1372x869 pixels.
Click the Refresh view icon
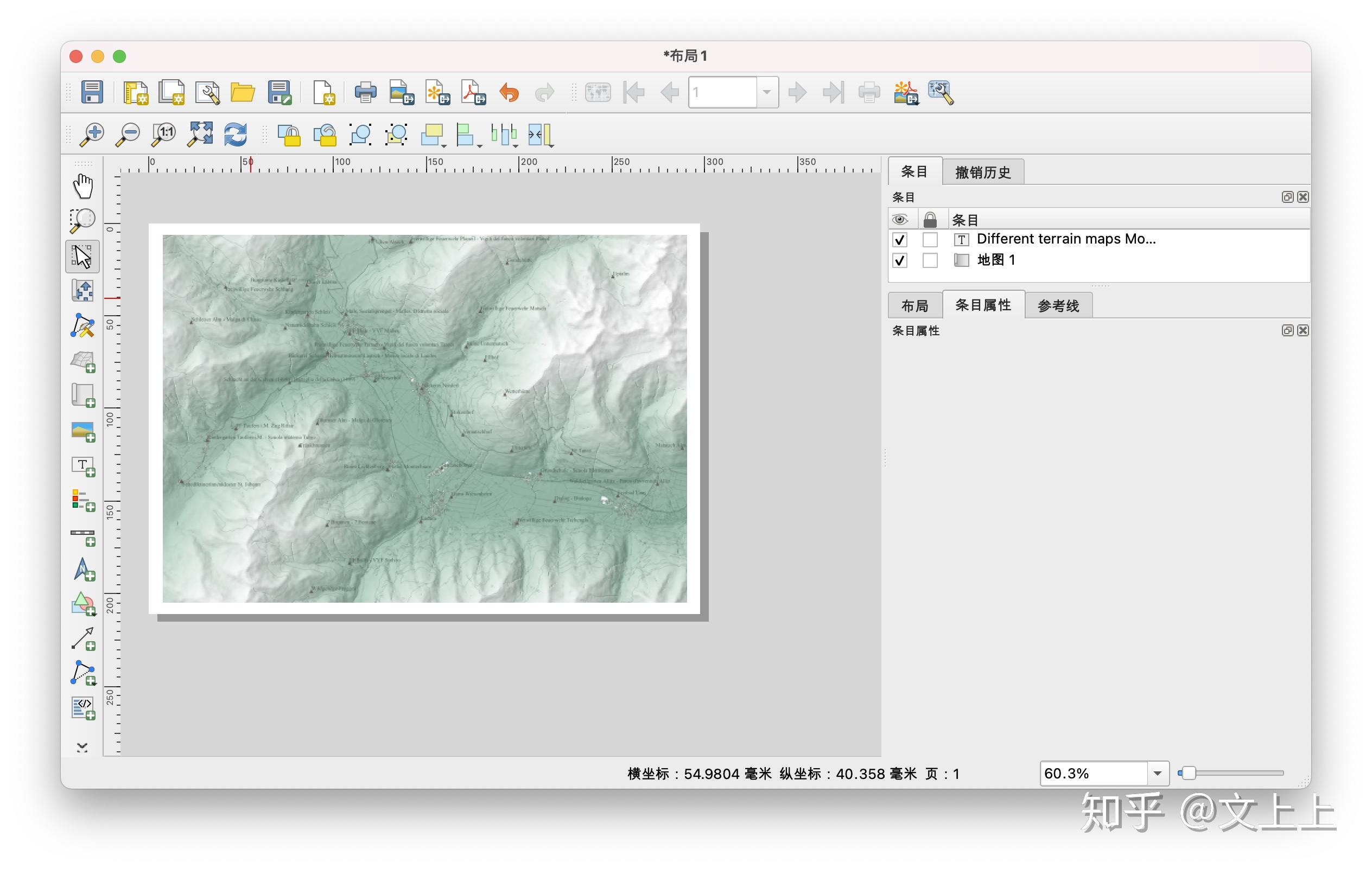coord(236,135)
